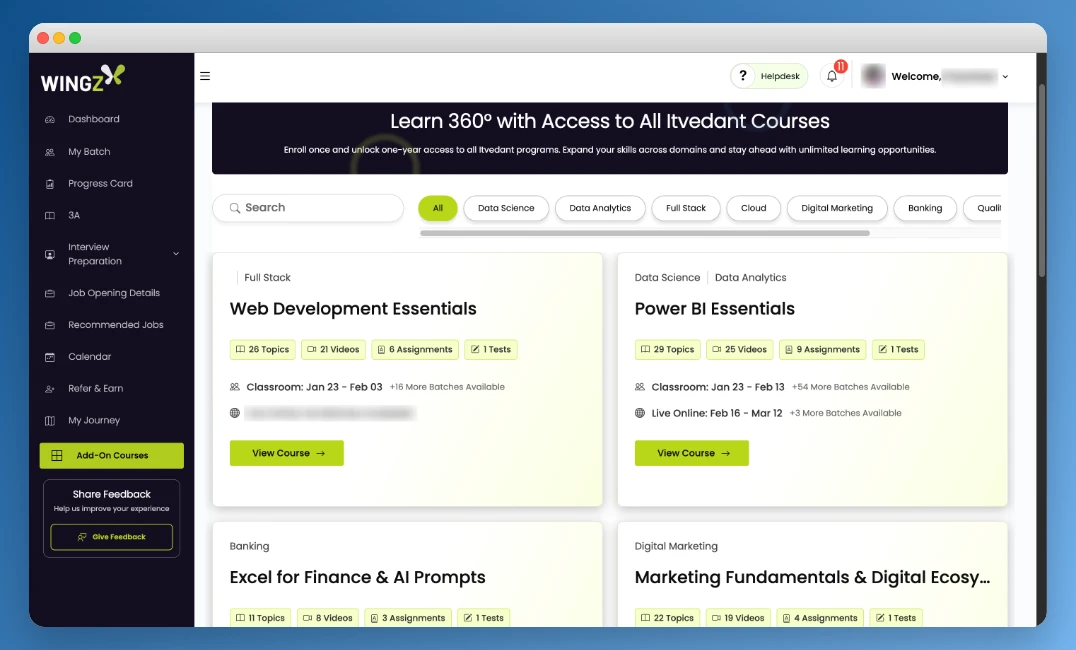The height and width of the screenshot is (650, 1076).
Task: Filter courses by Data Science
Action: 505,208
